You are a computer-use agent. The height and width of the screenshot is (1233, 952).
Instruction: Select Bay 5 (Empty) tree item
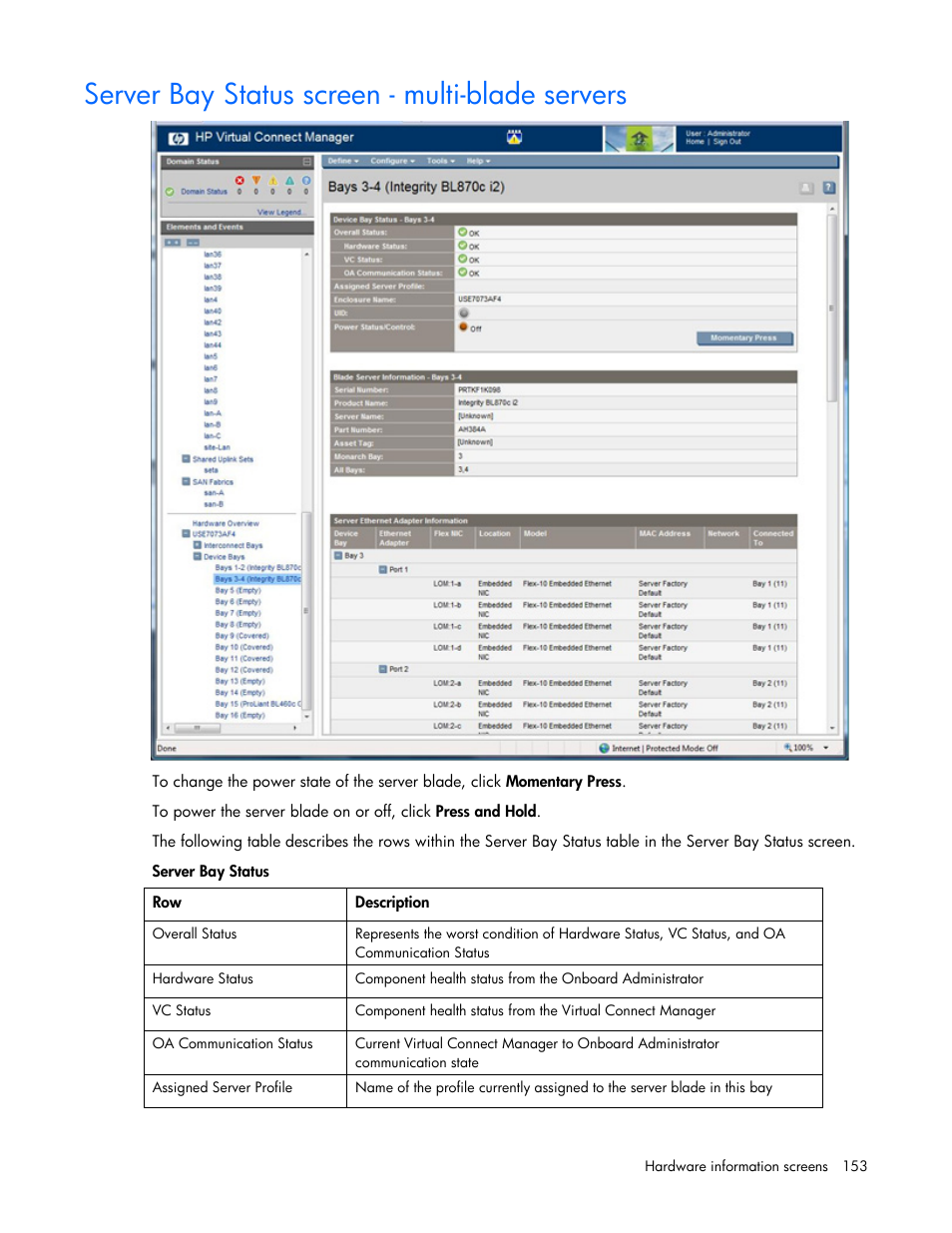pyautogui.click(x=238, y=590)
